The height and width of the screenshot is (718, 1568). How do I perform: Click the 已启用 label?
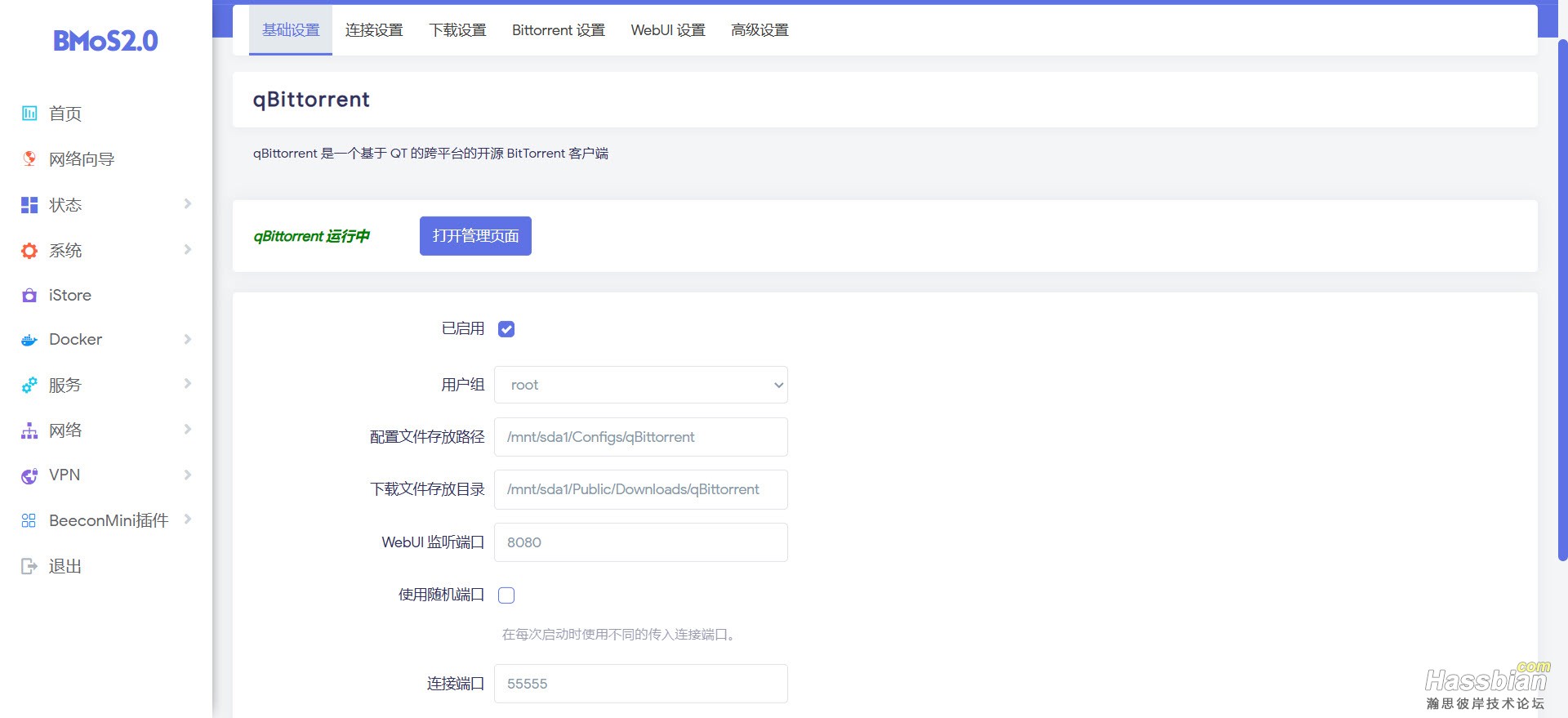(x=463, y=328)
